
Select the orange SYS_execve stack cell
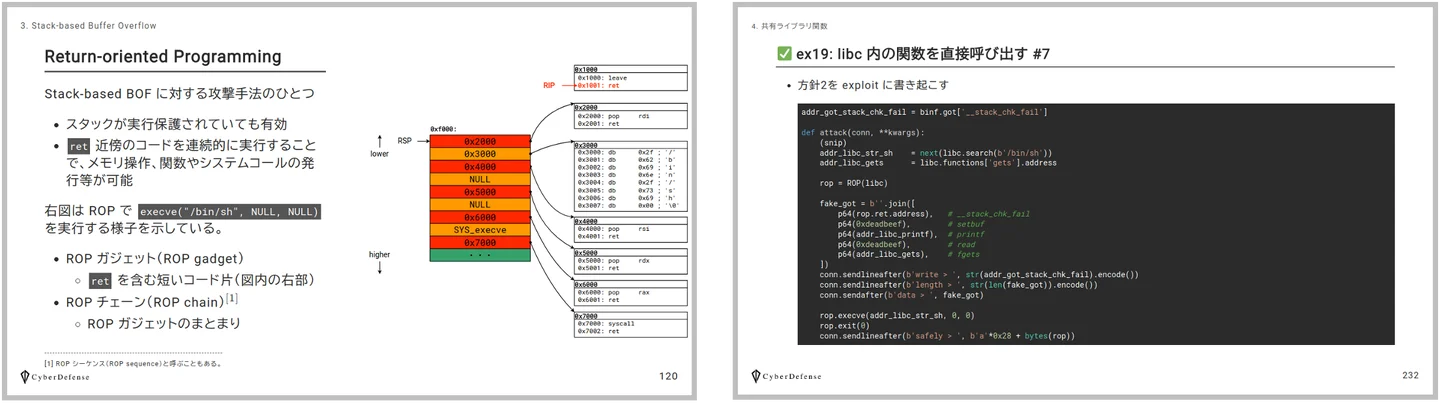(479, 229)
